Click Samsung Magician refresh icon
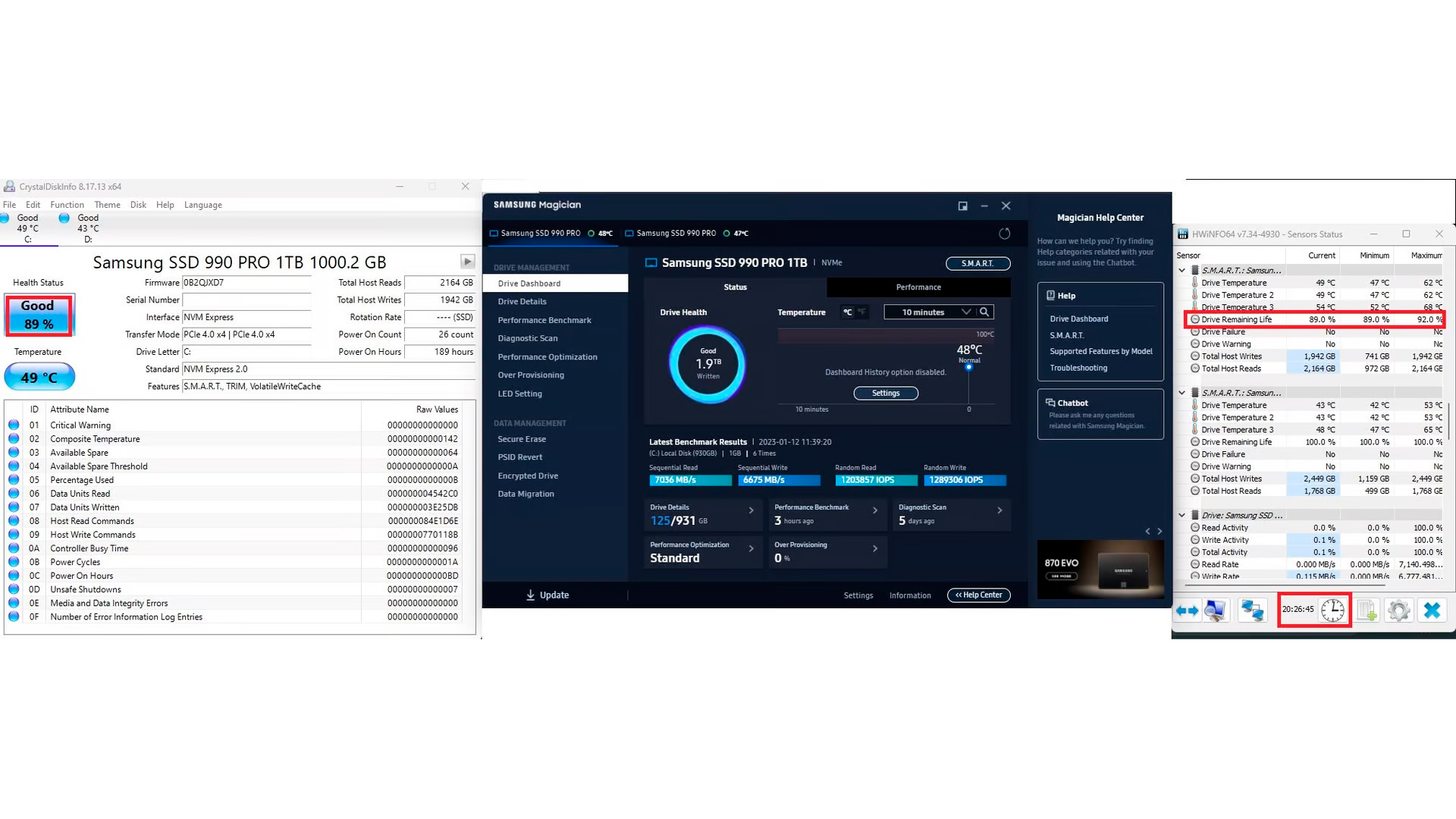 [1005, 234]
